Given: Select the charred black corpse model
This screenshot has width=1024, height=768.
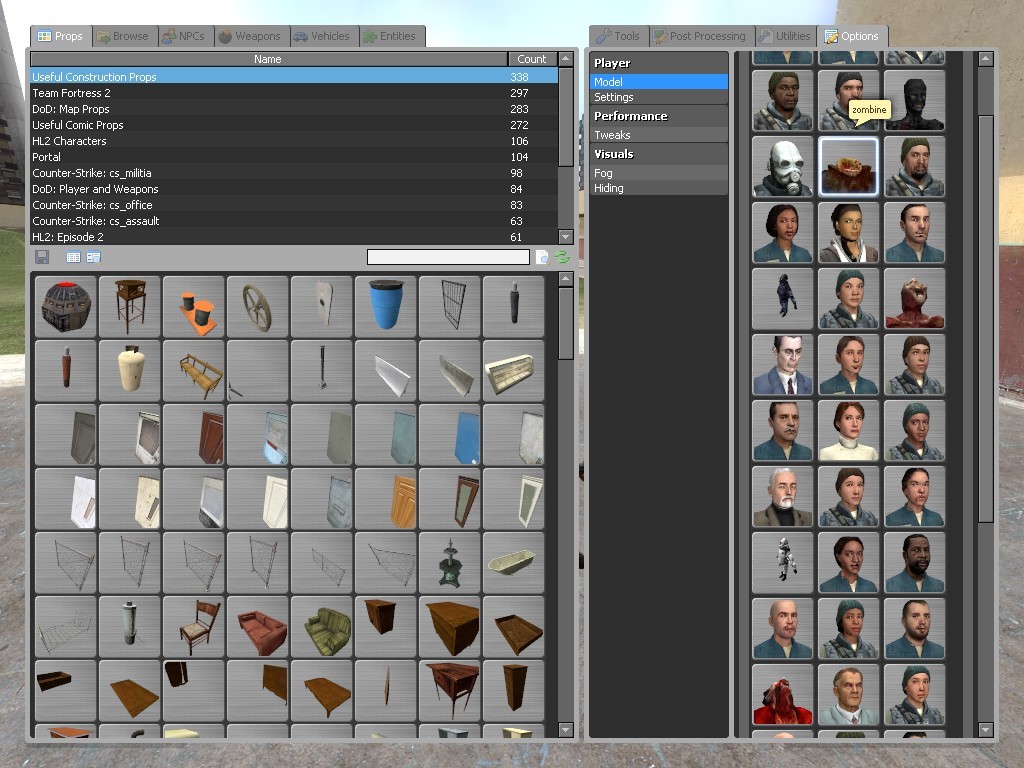Looking at the screenshot, I should 914,101.
